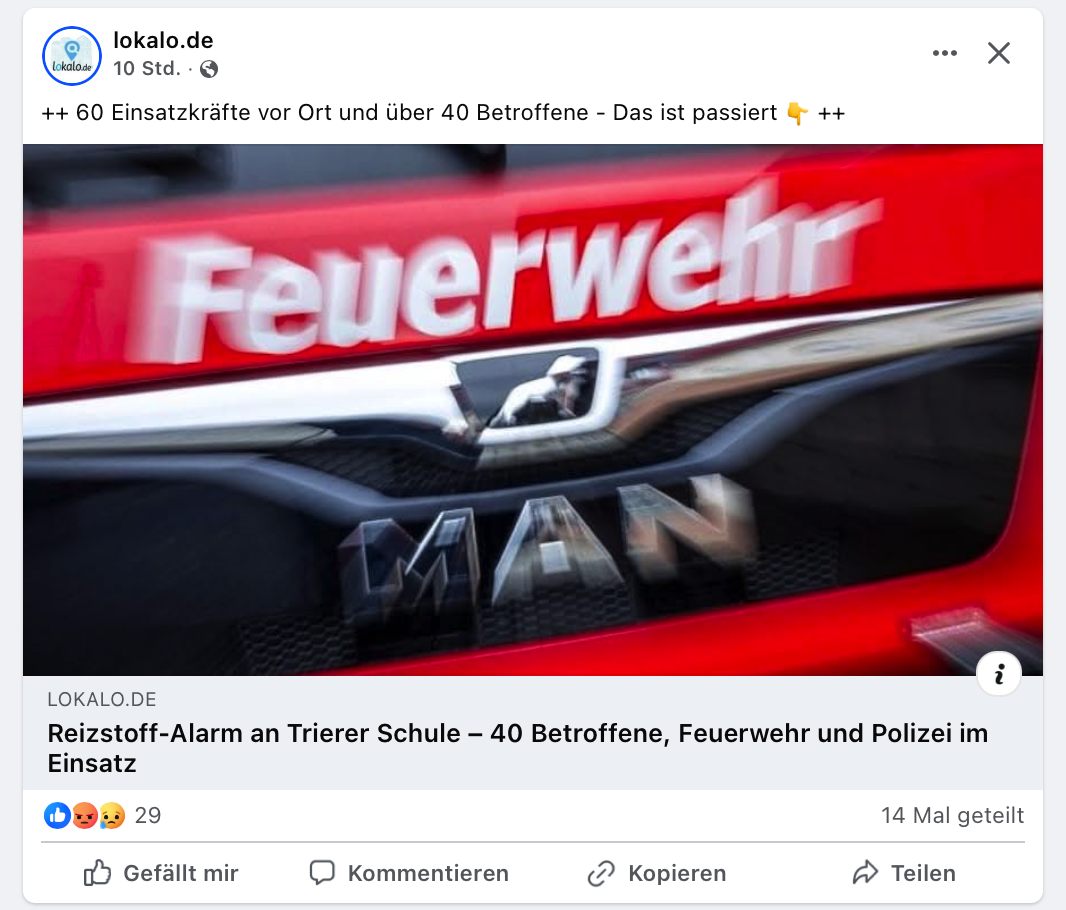Click the link info 'i' icon
The image size is (1066, 910).
coord(999,674)
